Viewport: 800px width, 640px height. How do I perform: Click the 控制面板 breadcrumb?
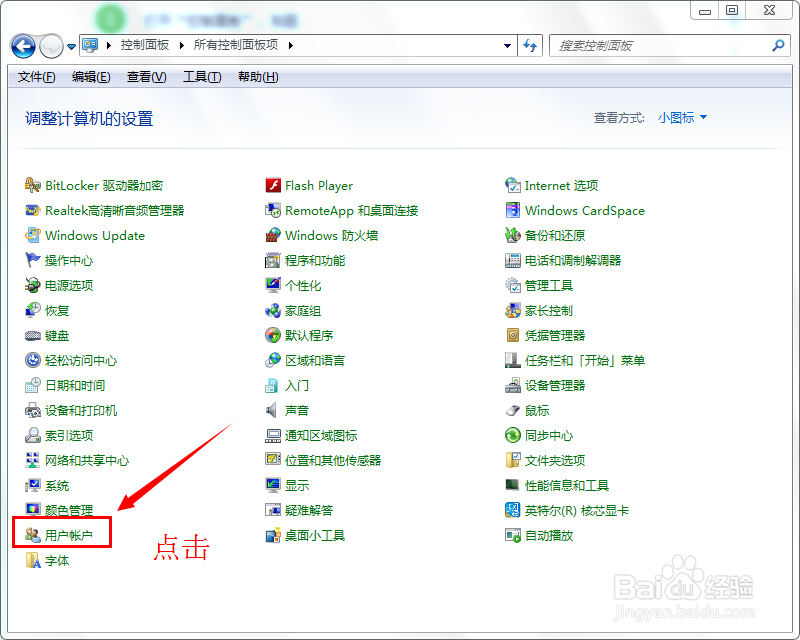point(145,45)
